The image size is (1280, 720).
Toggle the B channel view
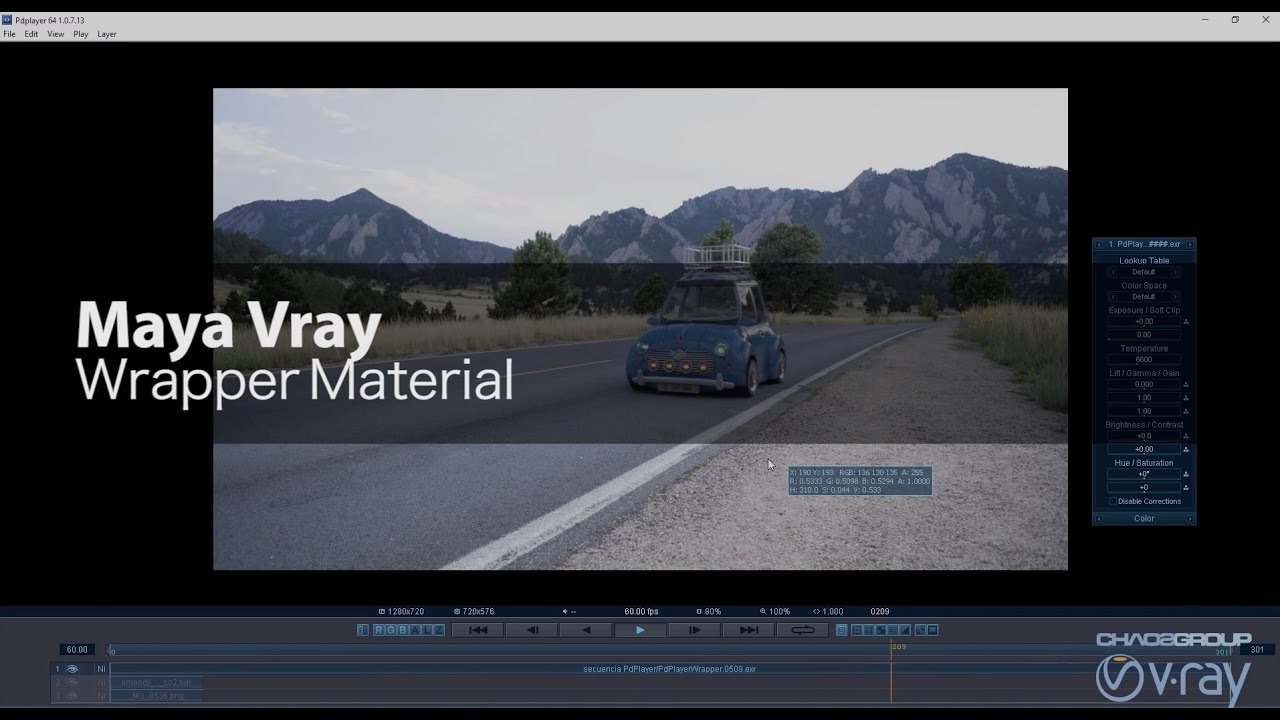403,630
